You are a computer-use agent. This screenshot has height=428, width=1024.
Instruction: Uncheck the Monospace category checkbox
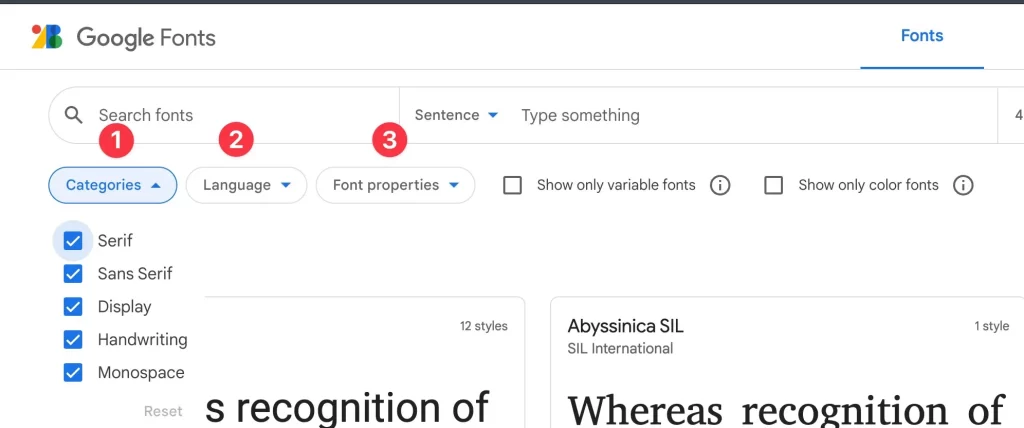[x=73, y=372]
